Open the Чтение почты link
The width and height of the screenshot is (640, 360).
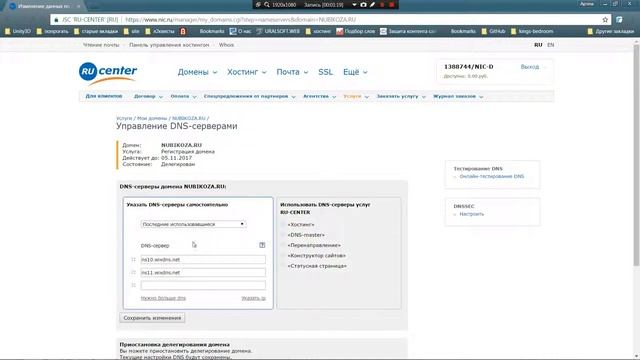click(x=101, y=45)
